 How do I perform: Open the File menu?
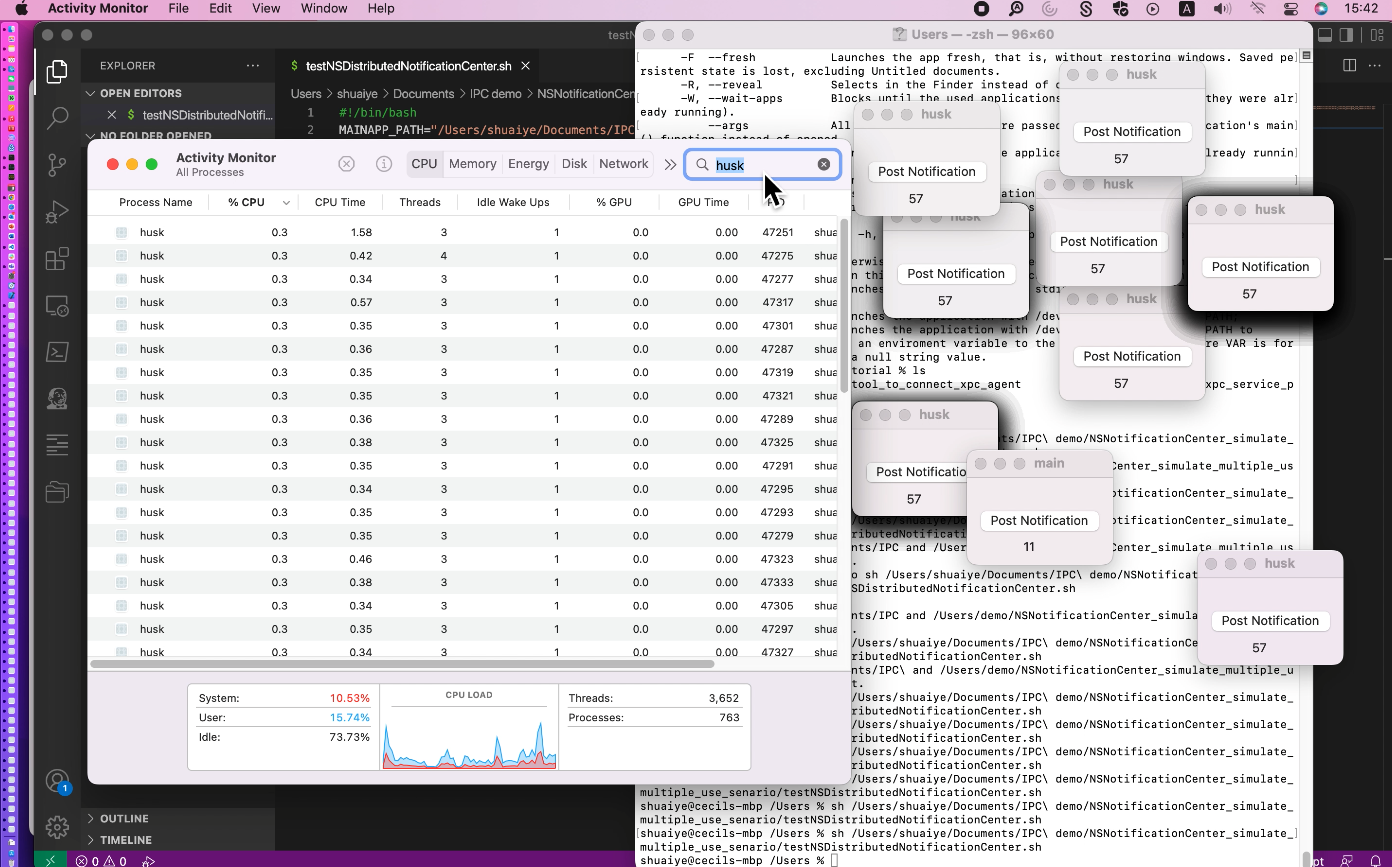(x=178, y=8)
